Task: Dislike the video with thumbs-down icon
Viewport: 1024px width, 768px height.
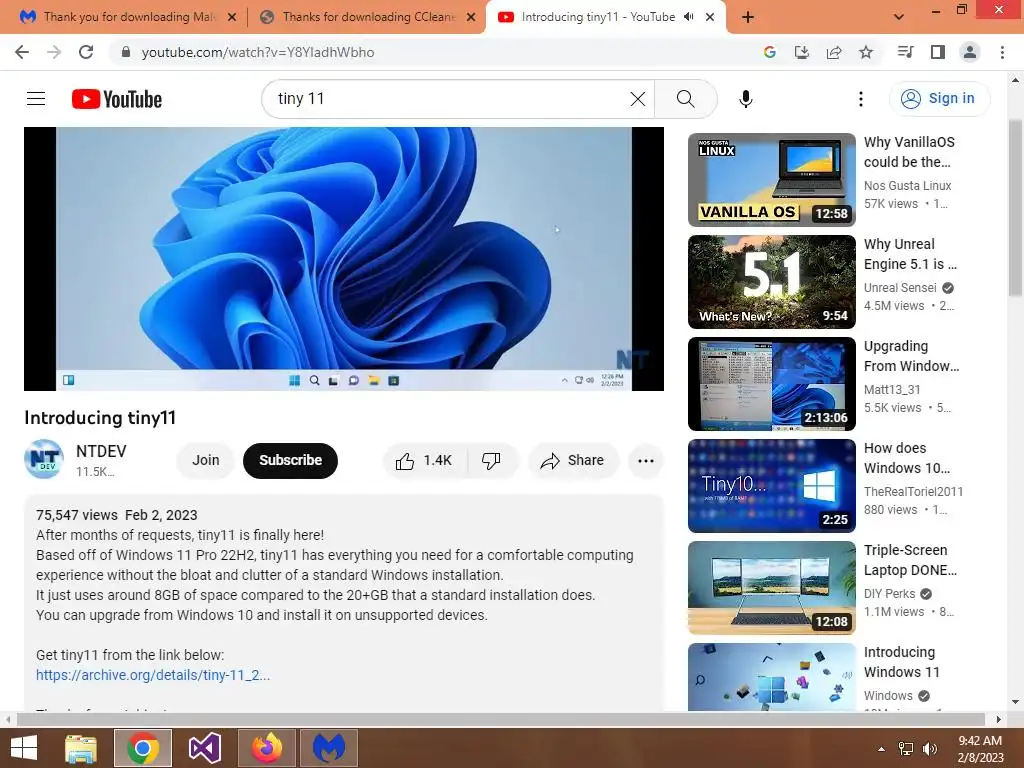Action: [x=492, y=460]
